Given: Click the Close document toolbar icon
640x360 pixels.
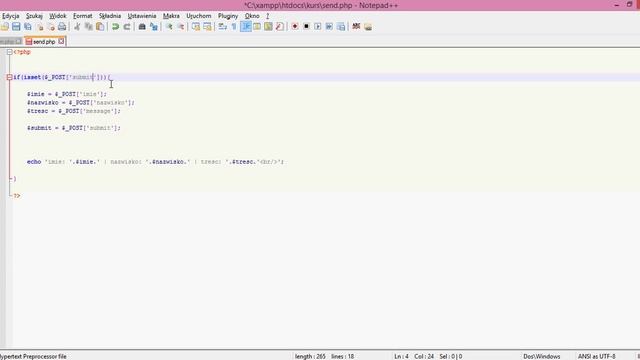Looking at the screenshot, I should coord(40,27).
